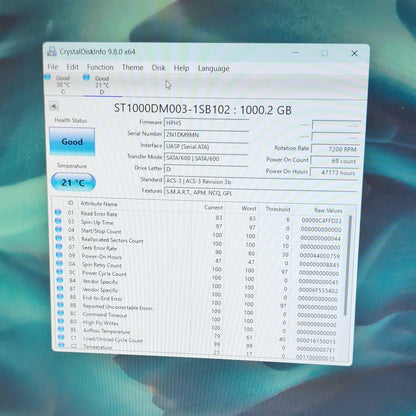Image resolution: width=416 pixels, height=416 pixels.
Task: Click status icon for Airflow Temperature
Action: tap(61, 329)
